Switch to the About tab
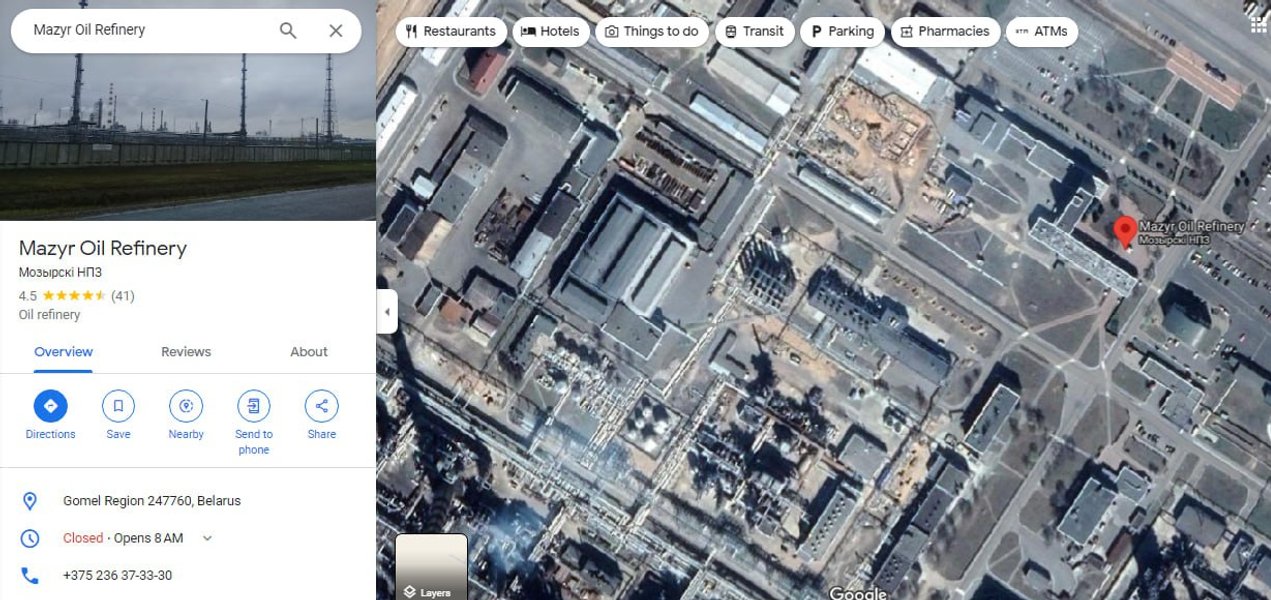The image size is (1271, 600). 309,352
